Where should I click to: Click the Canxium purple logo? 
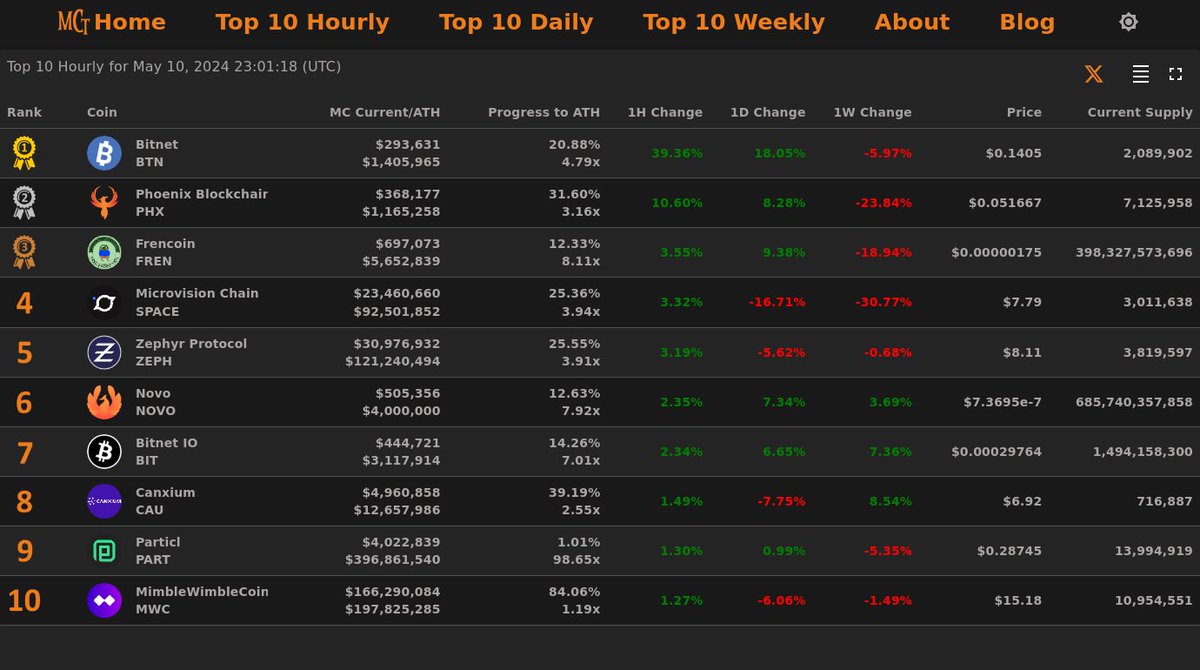tap(104, 501)
